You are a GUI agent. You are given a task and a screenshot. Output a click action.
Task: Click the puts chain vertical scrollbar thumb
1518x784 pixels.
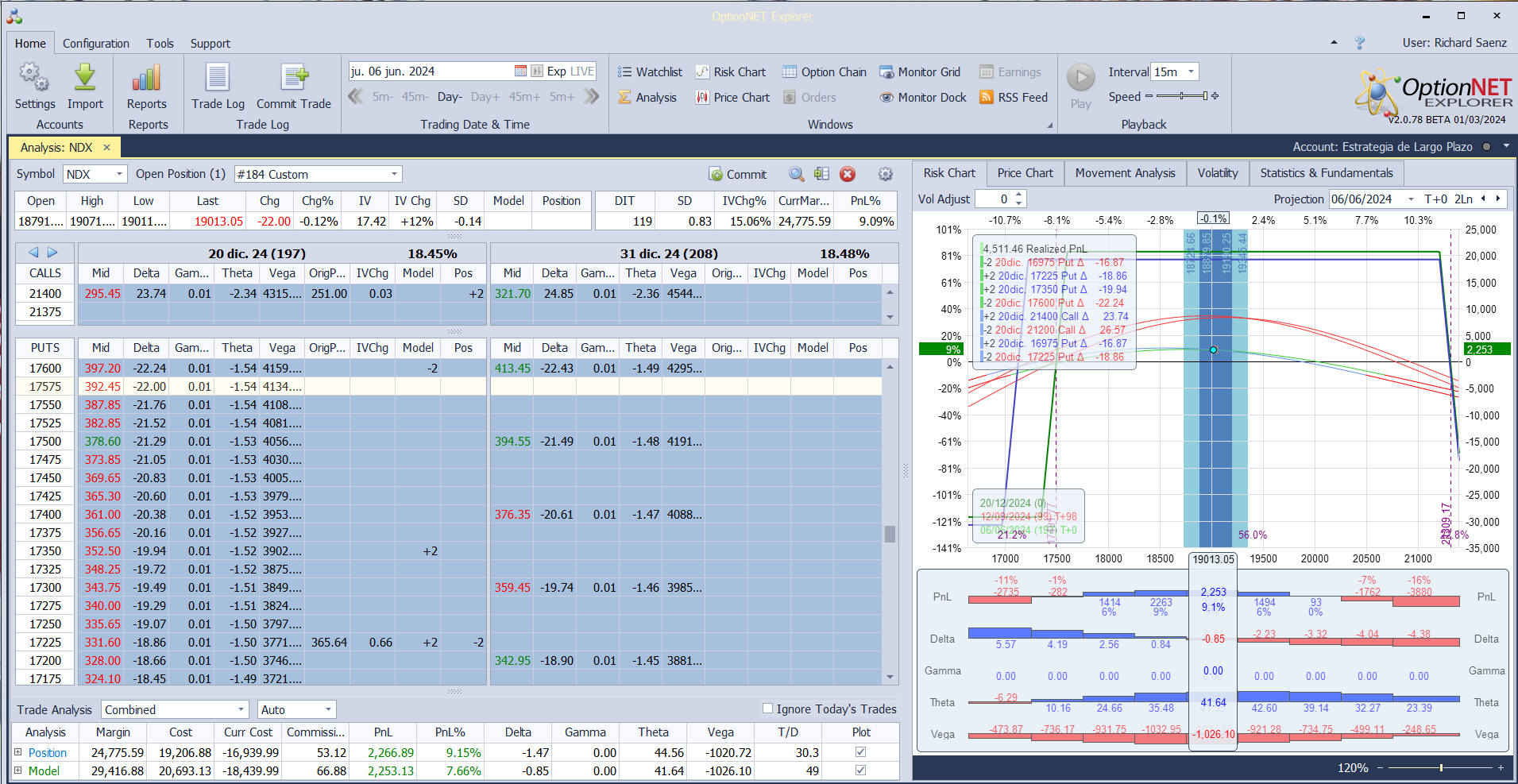(890, 534)
